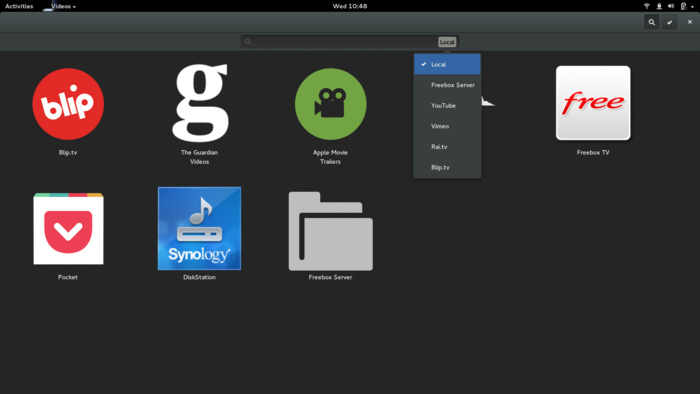Open The Guardian Videos icon
The image size is (700, 394).
coord(200,103)
